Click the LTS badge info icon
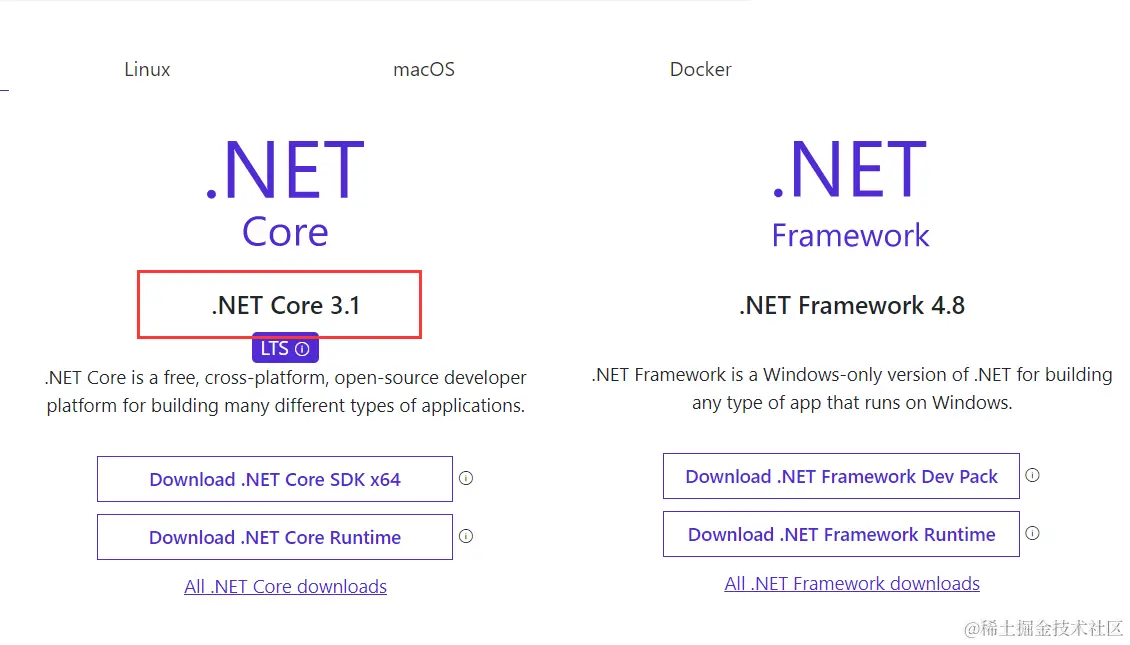1130x645 pixels. (x=303, y=349)
